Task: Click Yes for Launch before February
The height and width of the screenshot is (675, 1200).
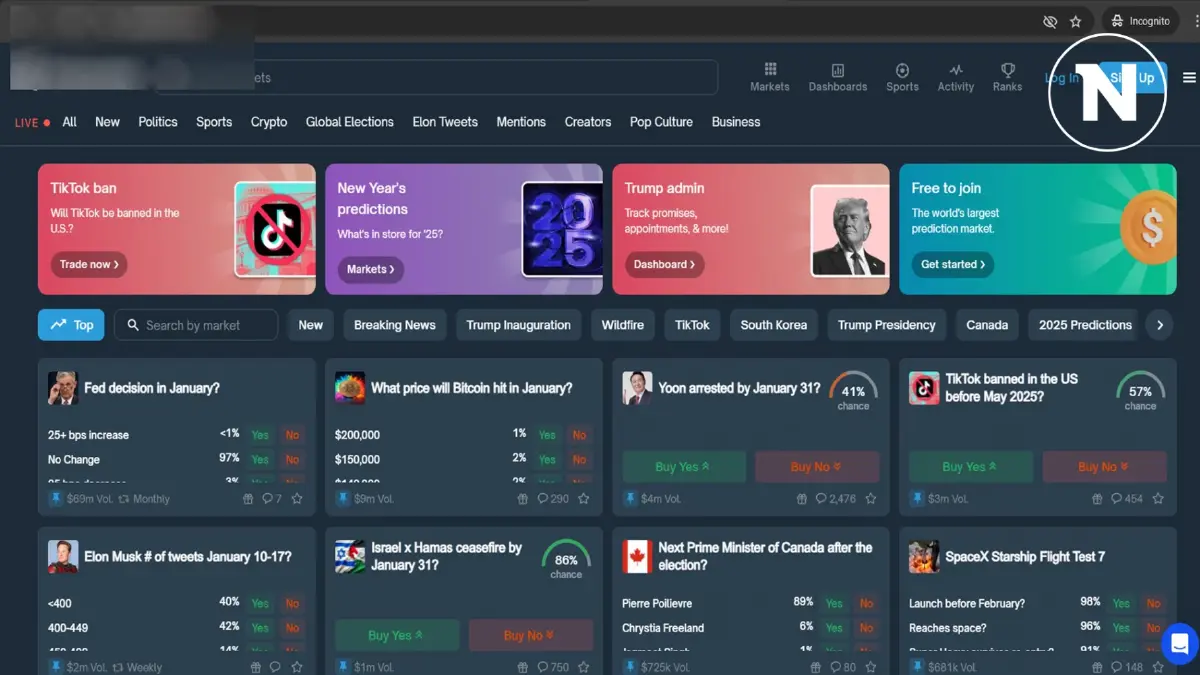Action: [x=1121, y=603]
